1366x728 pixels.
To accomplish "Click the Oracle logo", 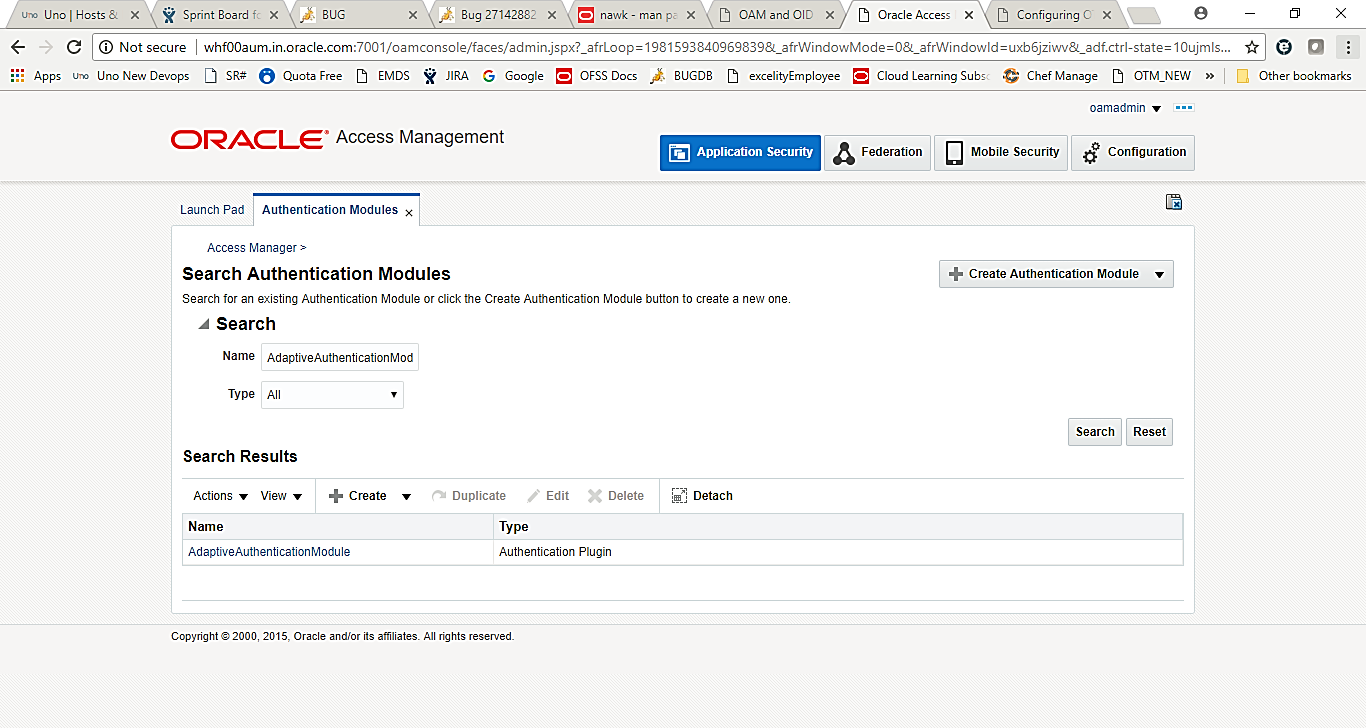I will click(250, 139).
